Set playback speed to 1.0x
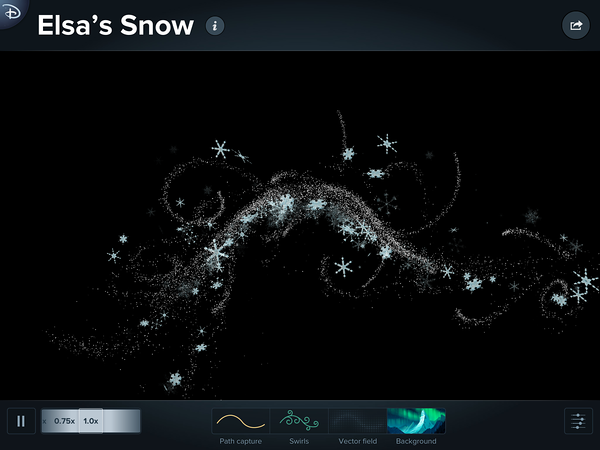 click(91, 421)
